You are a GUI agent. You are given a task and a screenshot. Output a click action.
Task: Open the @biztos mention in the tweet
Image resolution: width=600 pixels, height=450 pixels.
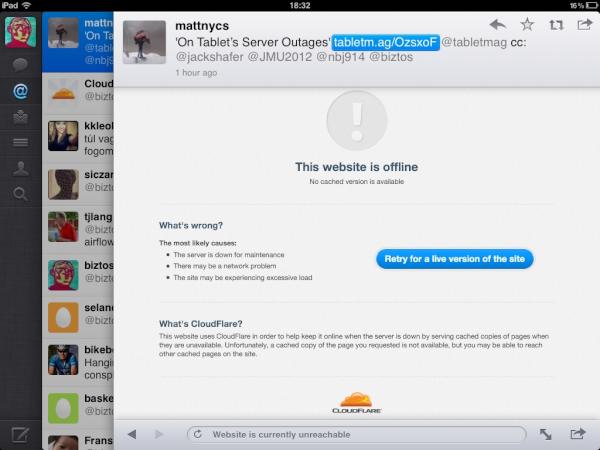pos(391,57)
